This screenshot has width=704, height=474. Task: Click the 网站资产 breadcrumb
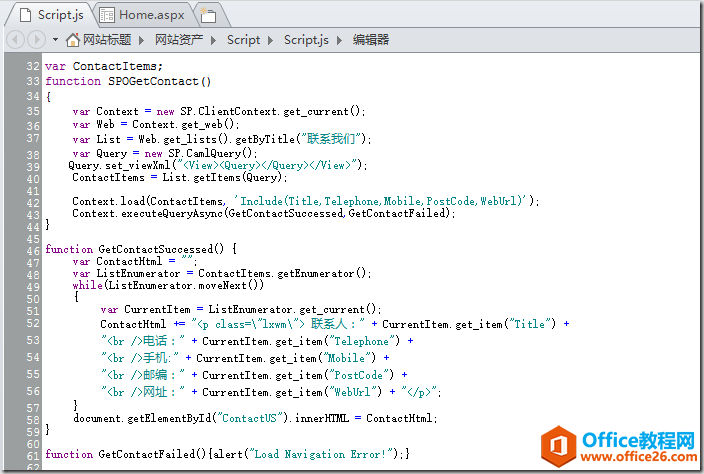179,40
